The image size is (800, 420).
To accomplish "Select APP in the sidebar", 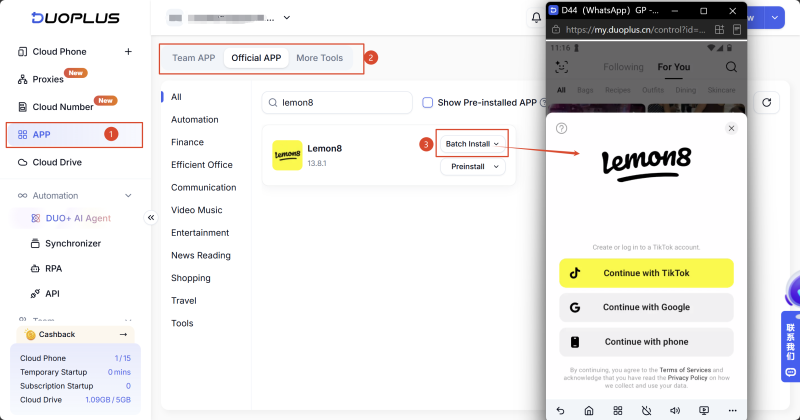I will pos(74,135).
